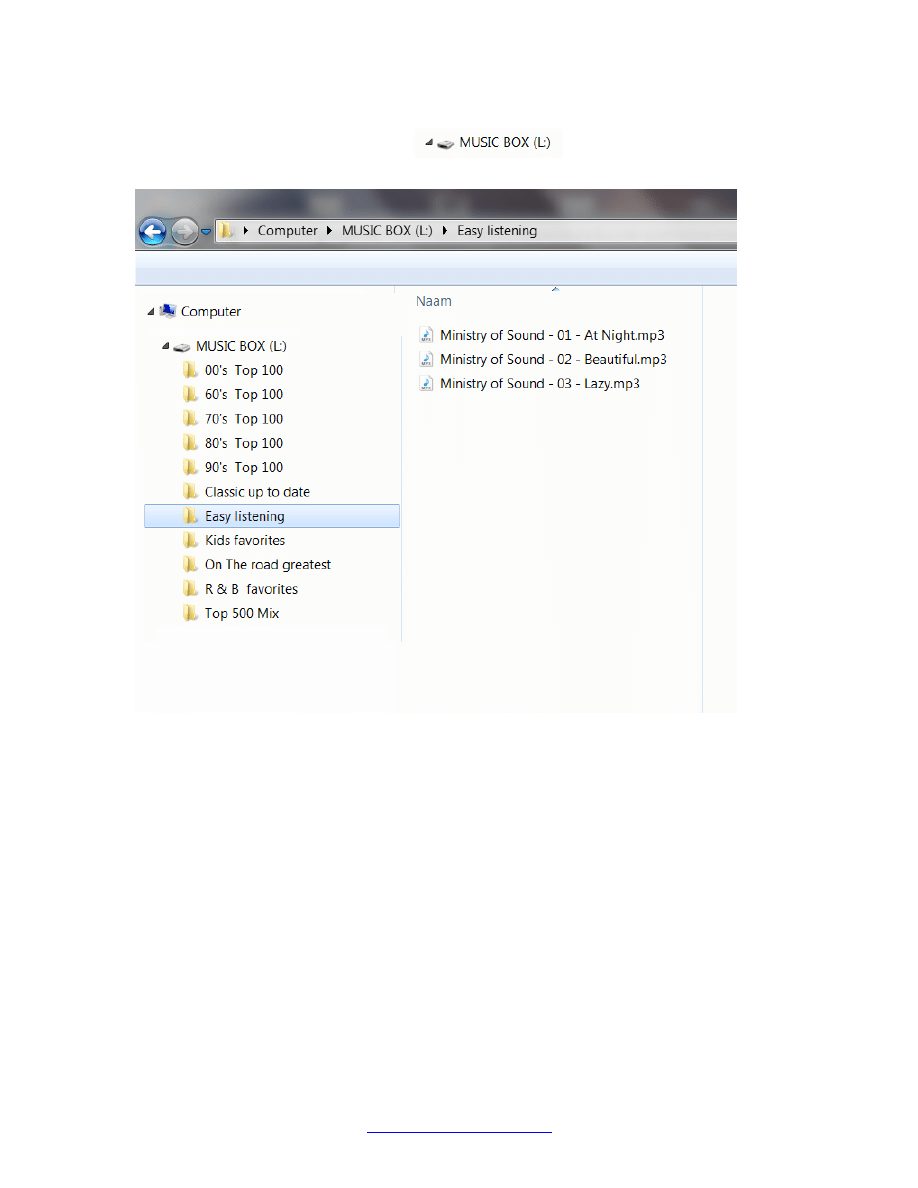Click Easy listening in the address bar
The image size is (918, 1188).
pyautogui.click(x=496, y=231)
